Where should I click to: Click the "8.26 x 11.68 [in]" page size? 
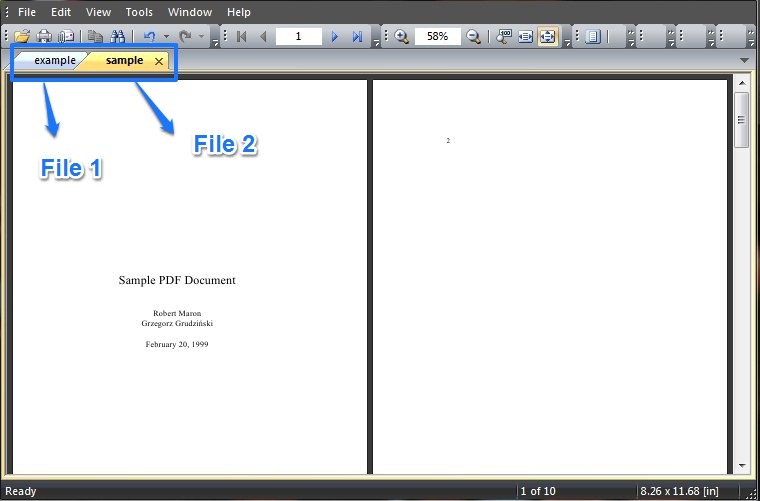pyautogui.click(x=680, y=491)
